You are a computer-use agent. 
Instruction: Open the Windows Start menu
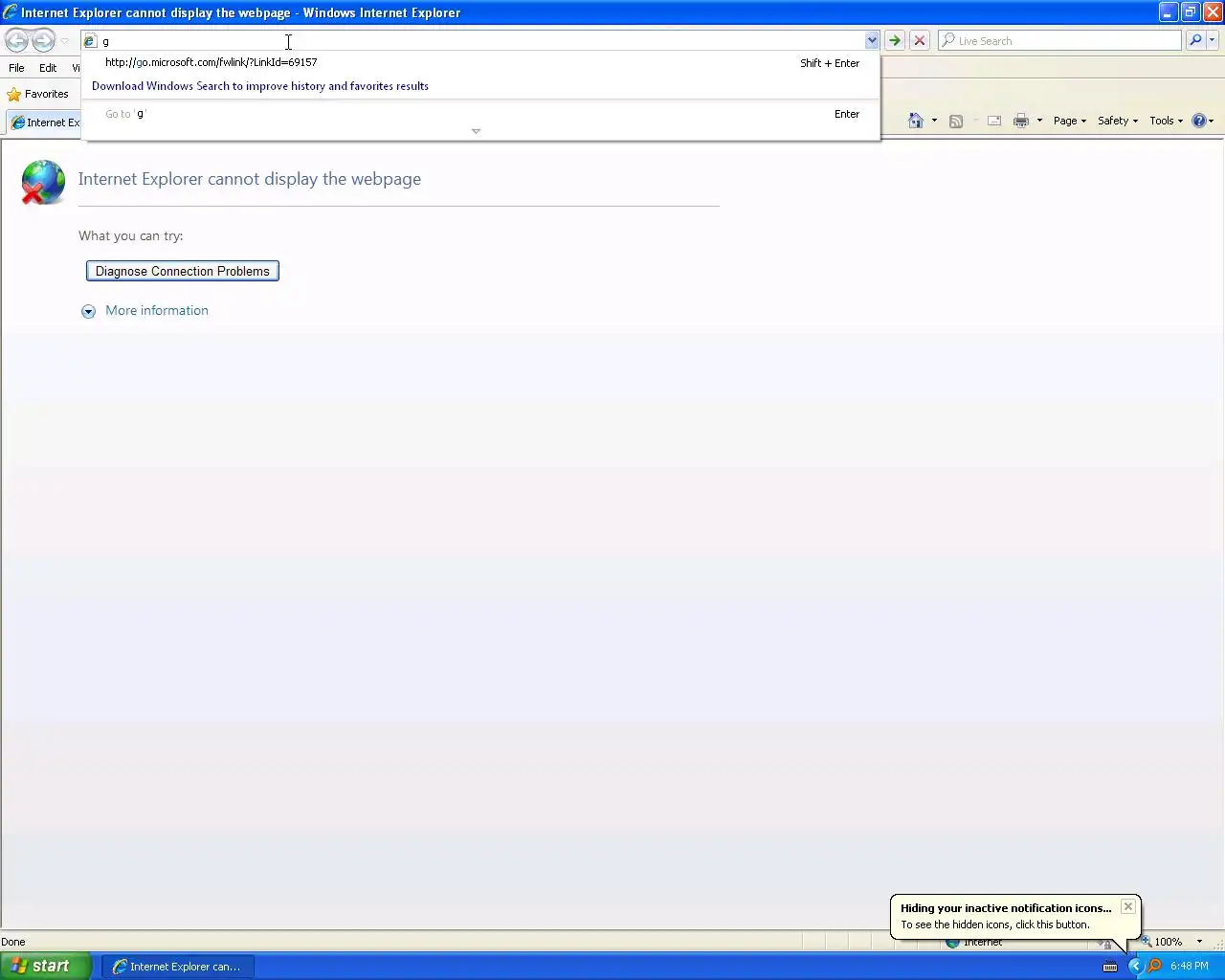tap(46, 966)
